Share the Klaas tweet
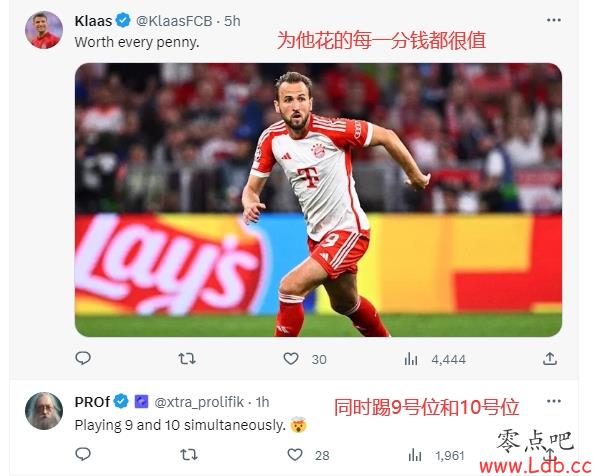 point(550,358)
